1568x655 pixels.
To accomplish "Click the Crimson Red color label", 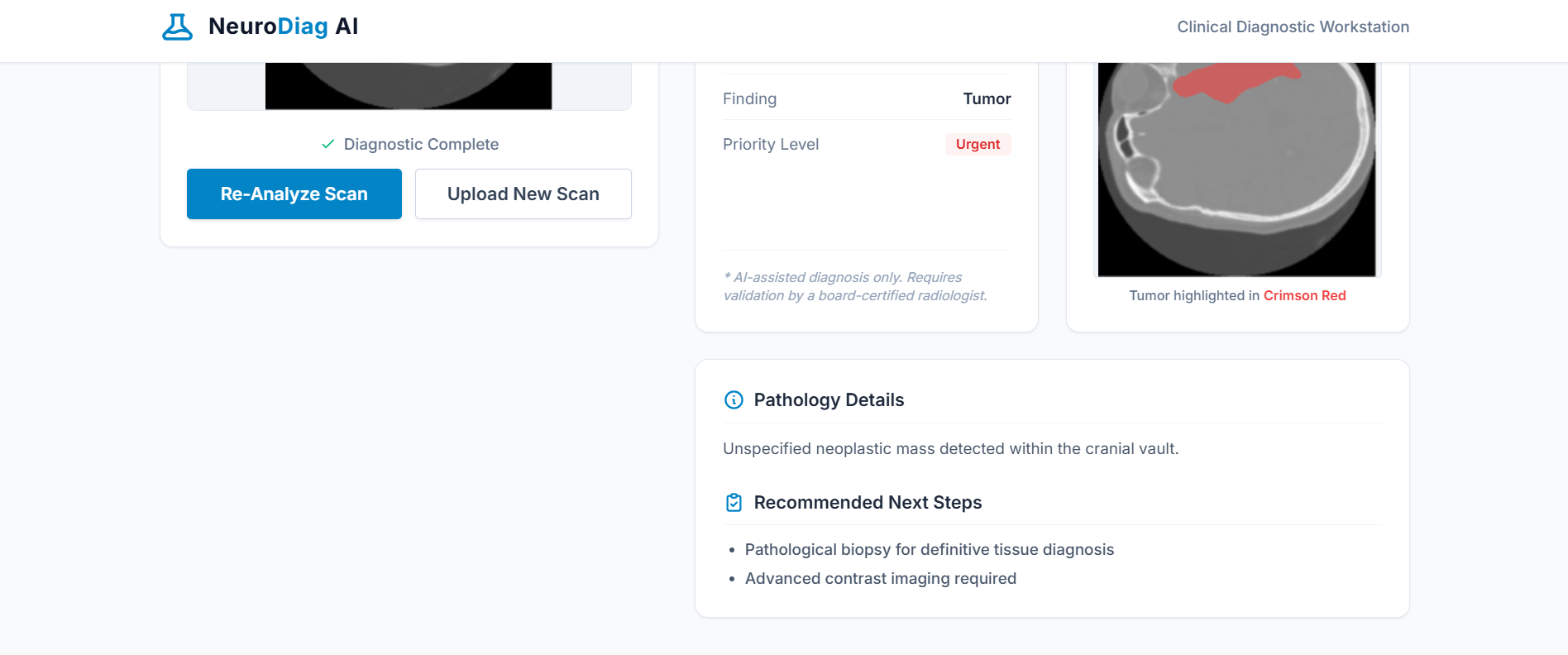I will (x=1304, y=296).
